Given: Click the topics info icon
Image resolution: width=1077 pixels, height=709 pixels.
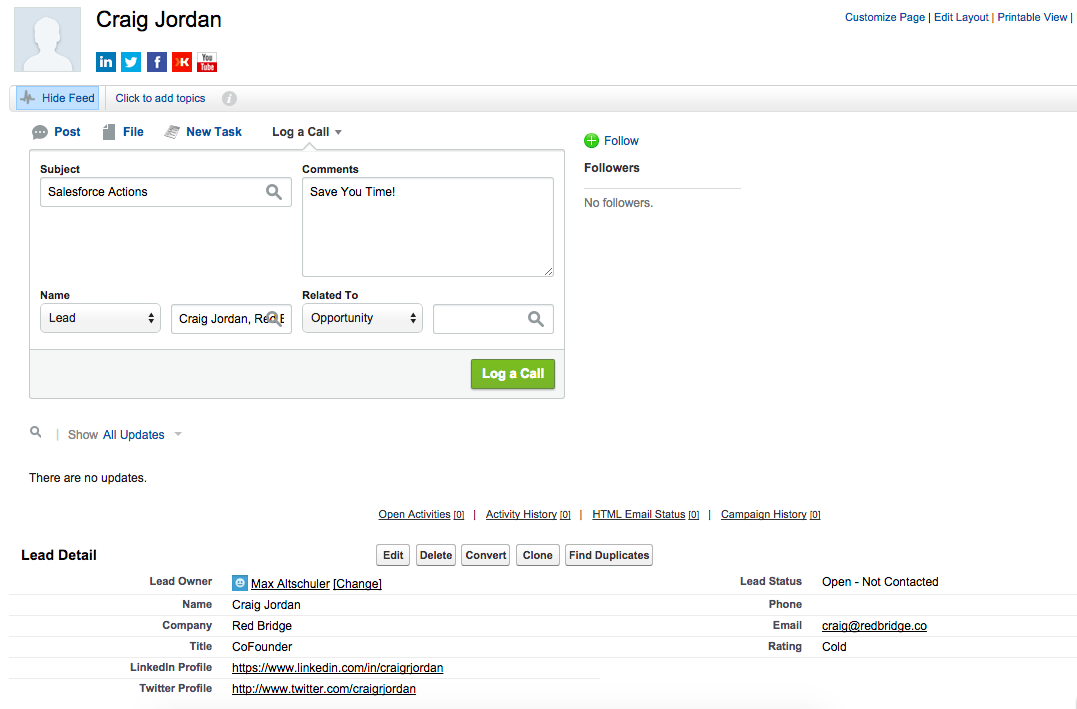Looking at the screenshot, I should coord(229,98).
